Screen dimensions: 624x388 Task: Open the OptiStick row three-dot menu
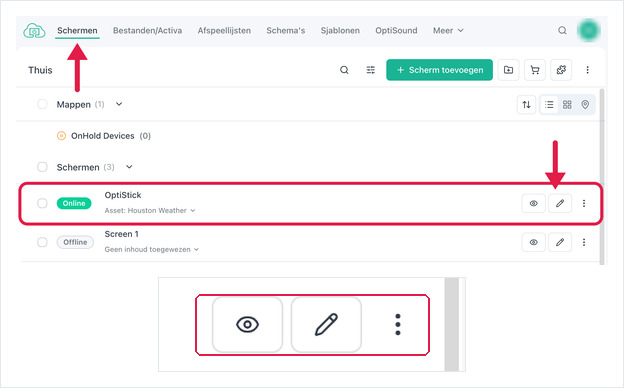click(x=584, y=203)
